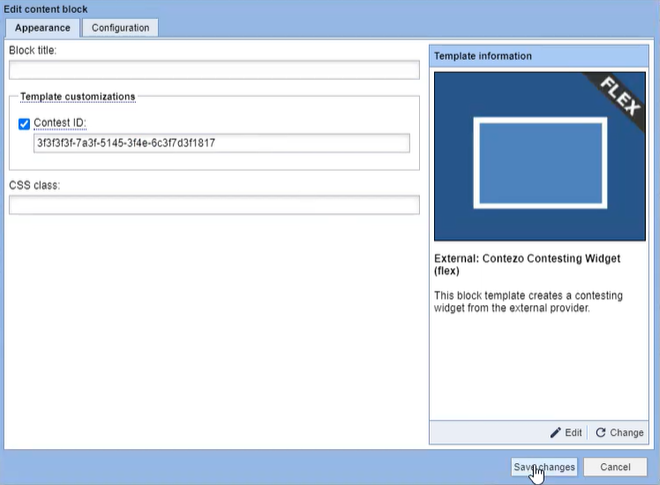Click the External: Contezo Contesting Widget title
The width and height of the screenshot is (660, 485).
click(527, 264)
